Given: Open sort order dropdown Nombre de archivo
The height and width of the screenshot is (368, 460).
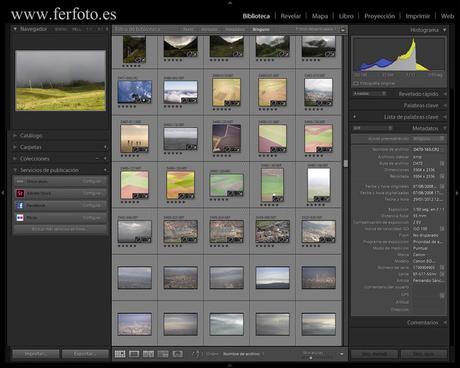Looking at the screenshot, I should tap(243, 354).
